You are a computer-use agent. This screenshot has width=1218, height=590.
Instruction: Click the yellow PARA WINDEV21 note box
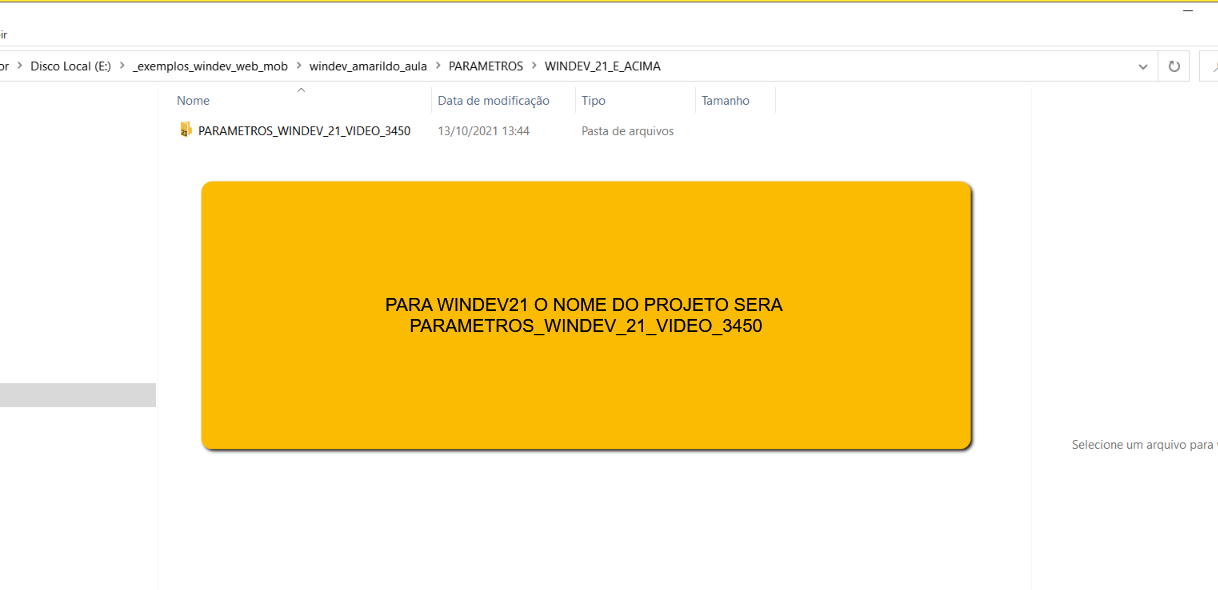tap(586, 315)
